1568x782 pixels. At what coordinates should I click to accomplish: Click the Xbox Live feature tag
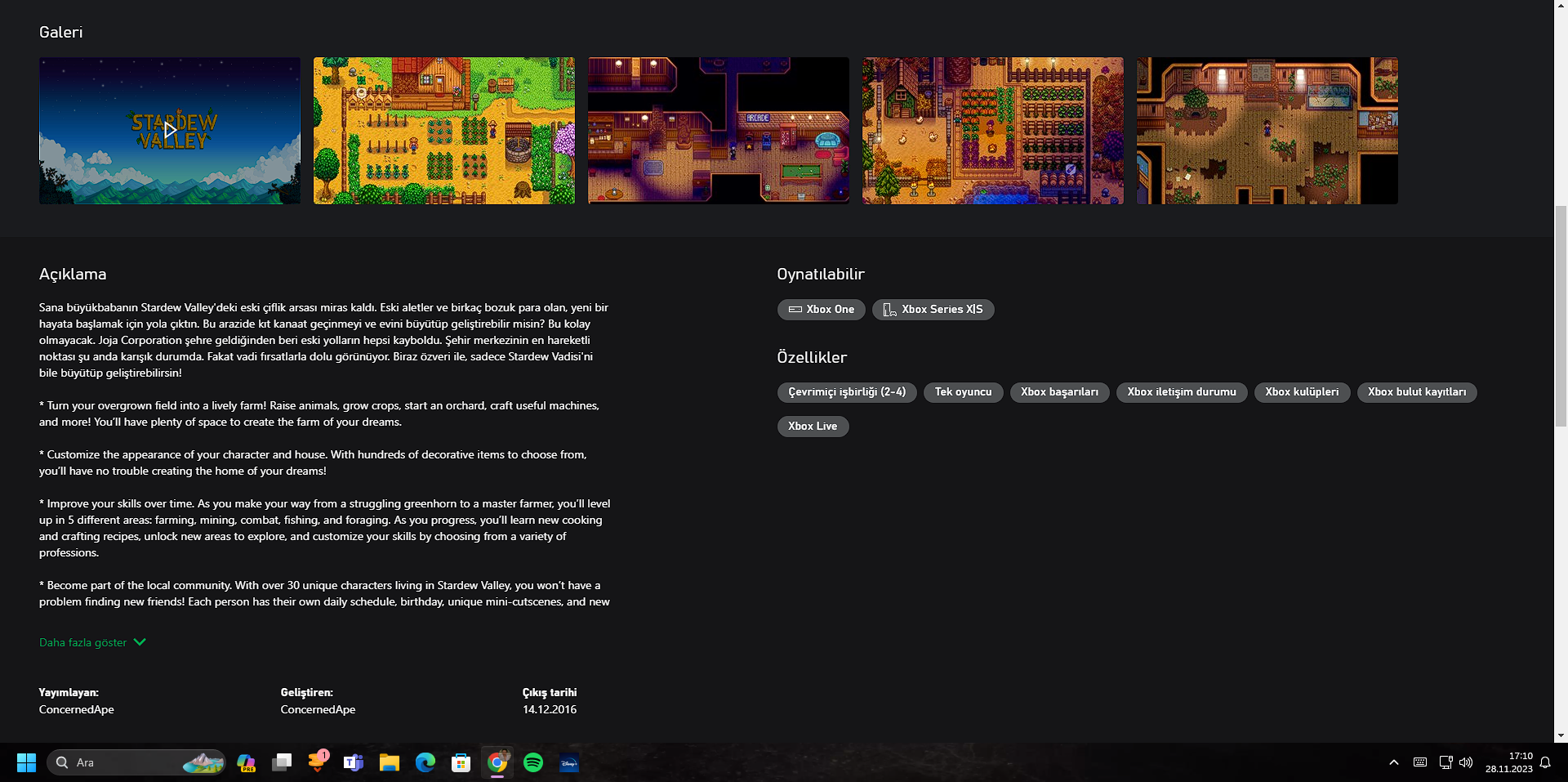(813, 427)
